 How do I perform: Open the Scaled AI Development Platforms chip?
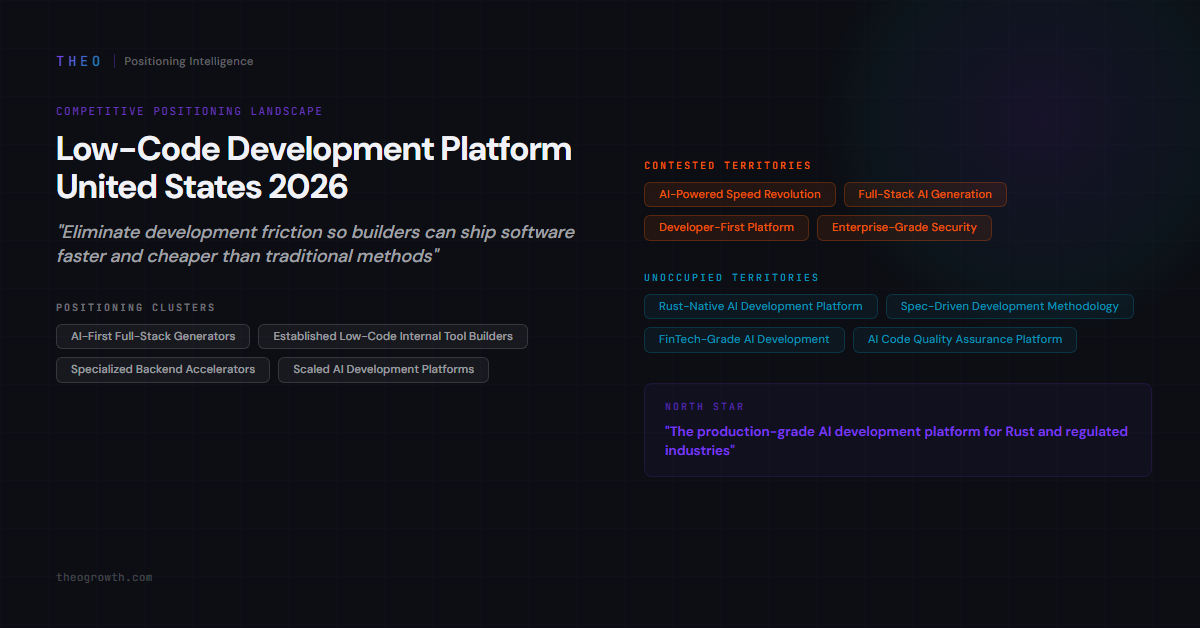384,369
